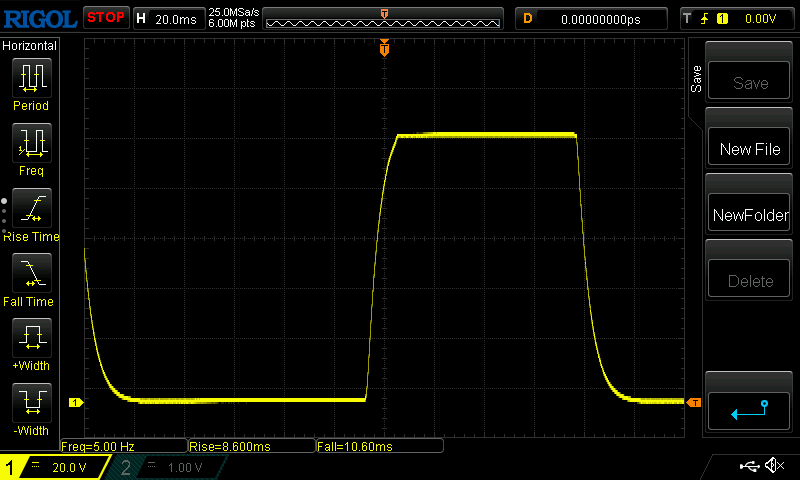
Task: Click the Save button
Action: pos(748,81)
